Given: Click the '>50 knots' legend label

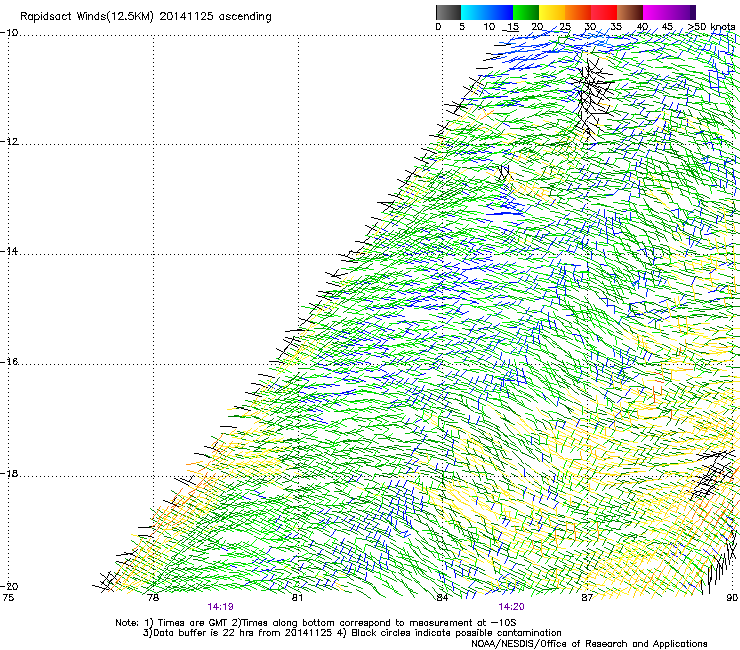Looking at the screenshot, I should [712, 27].
